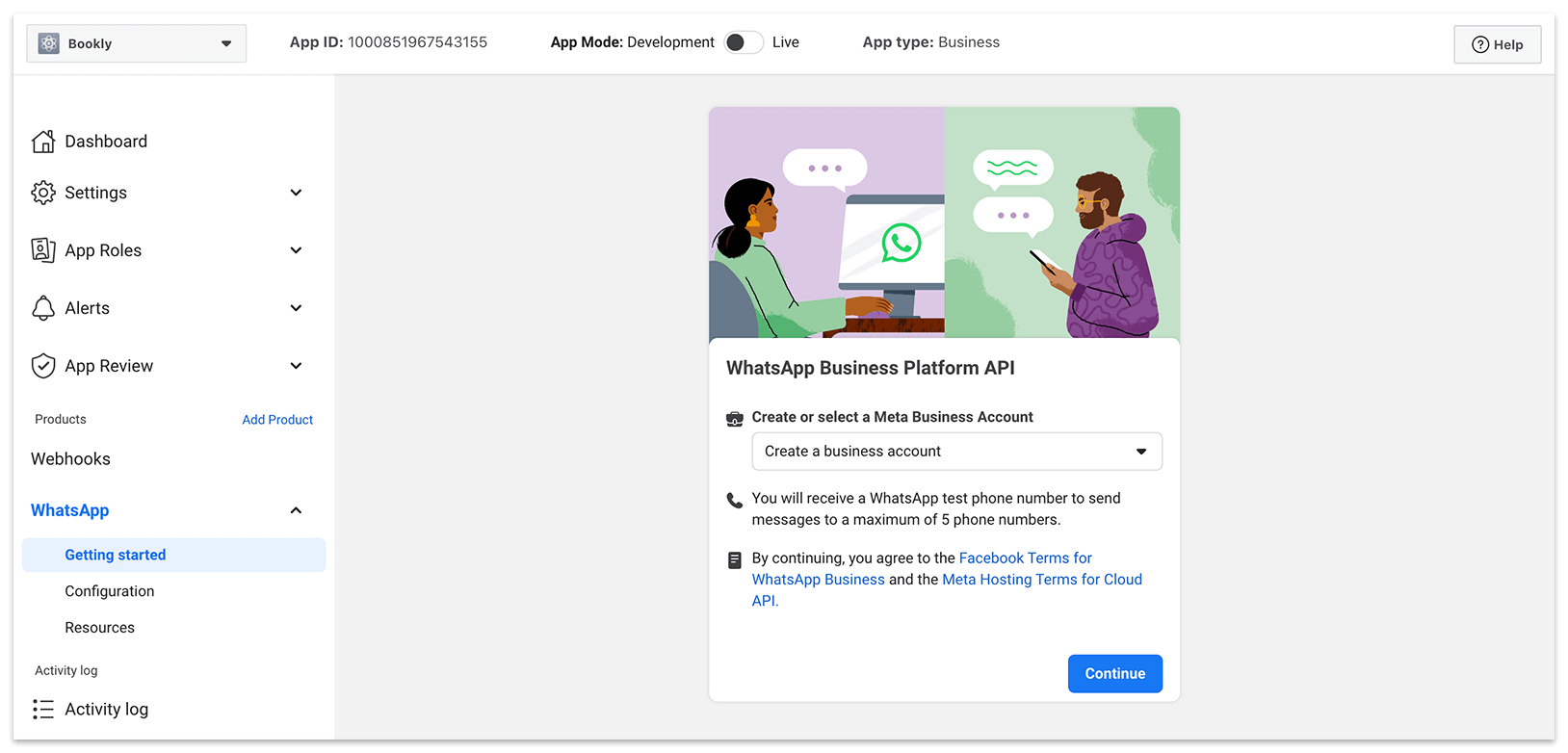Viewport: 1568px width, 753px height.
Task: Click the Help button
Action: 1498,44
